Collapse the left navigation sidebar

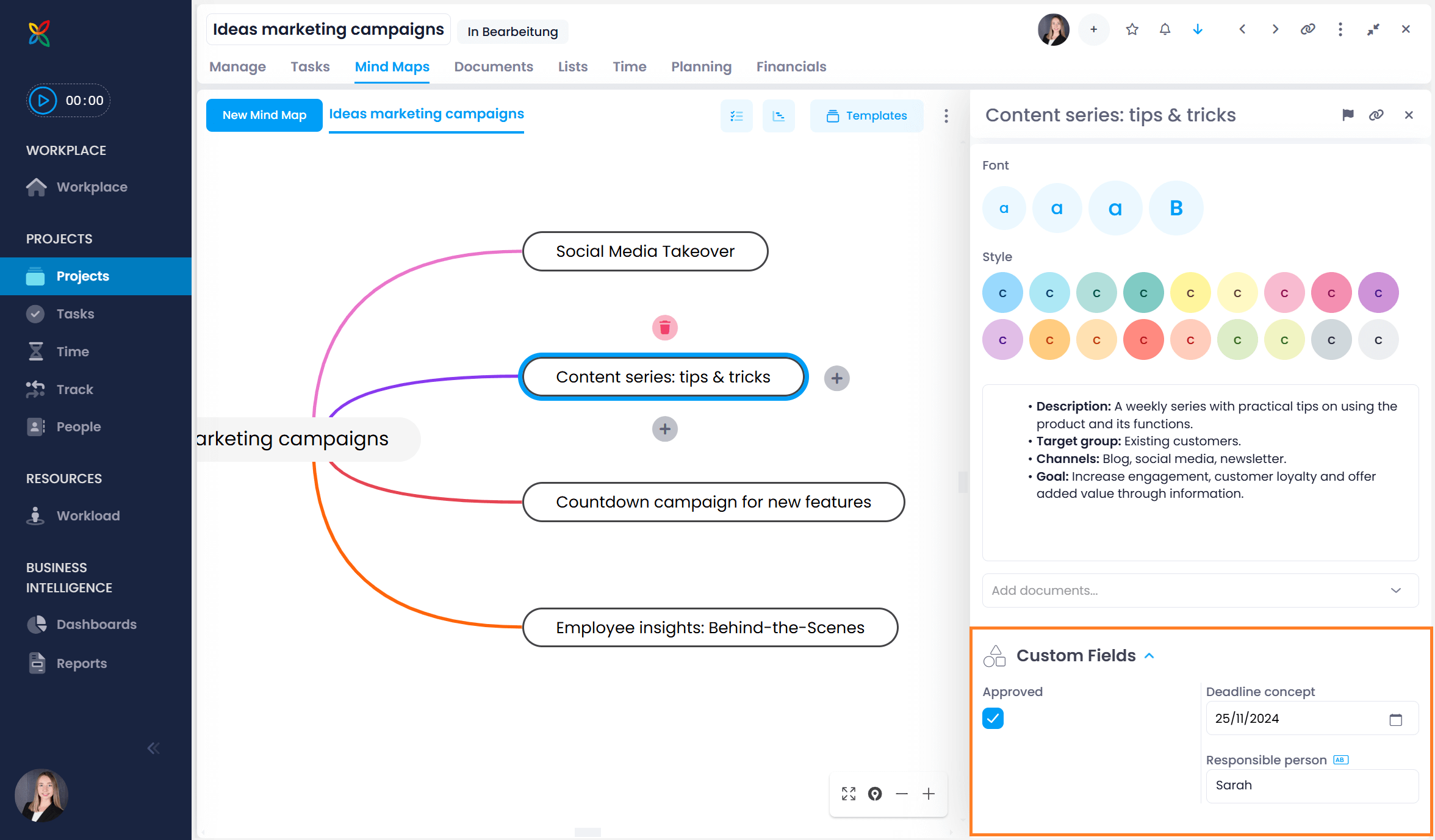pos(153,748)
